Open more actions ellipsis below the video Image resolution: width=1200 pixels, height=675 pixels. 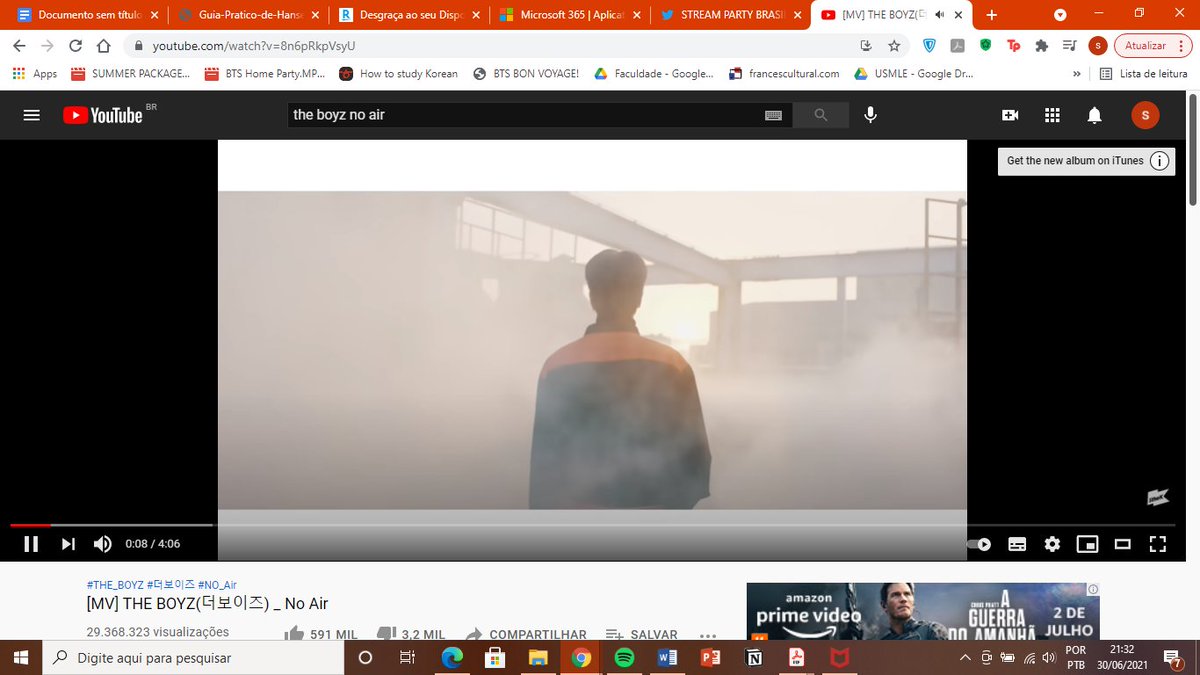(708, 635)
